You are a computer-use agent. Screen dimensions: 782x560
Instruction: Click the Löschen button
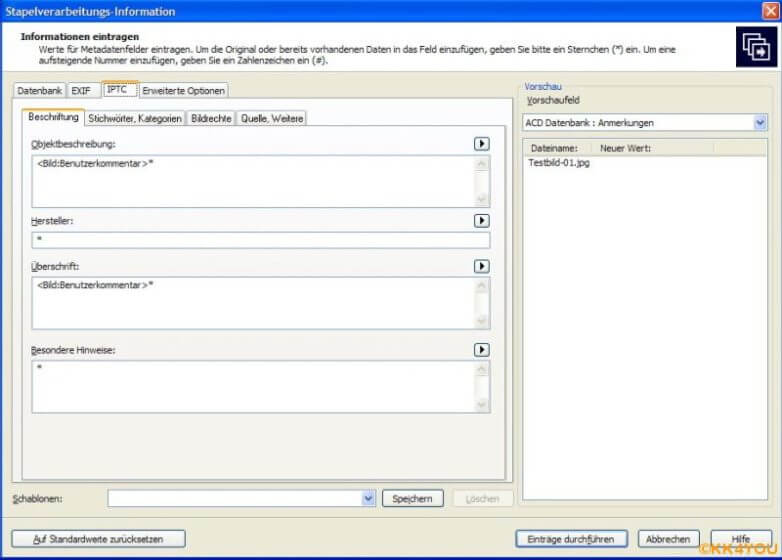[x=482, y=499]
